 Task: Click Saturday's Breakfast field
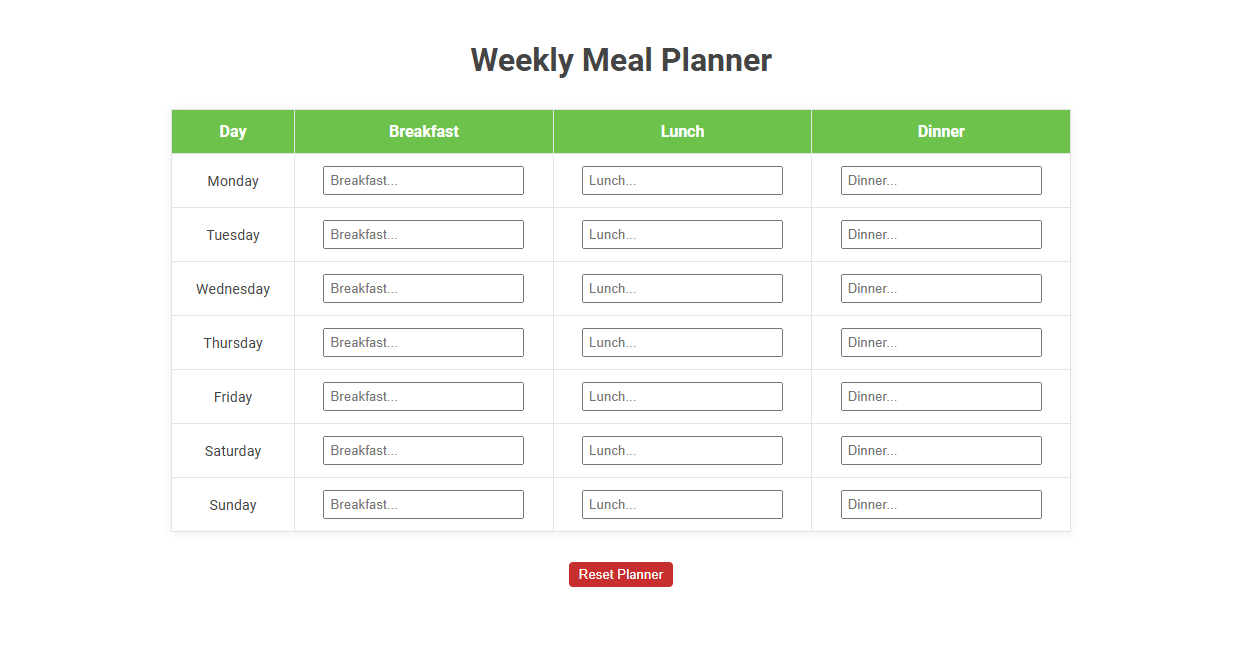click(x=423, y=450)
